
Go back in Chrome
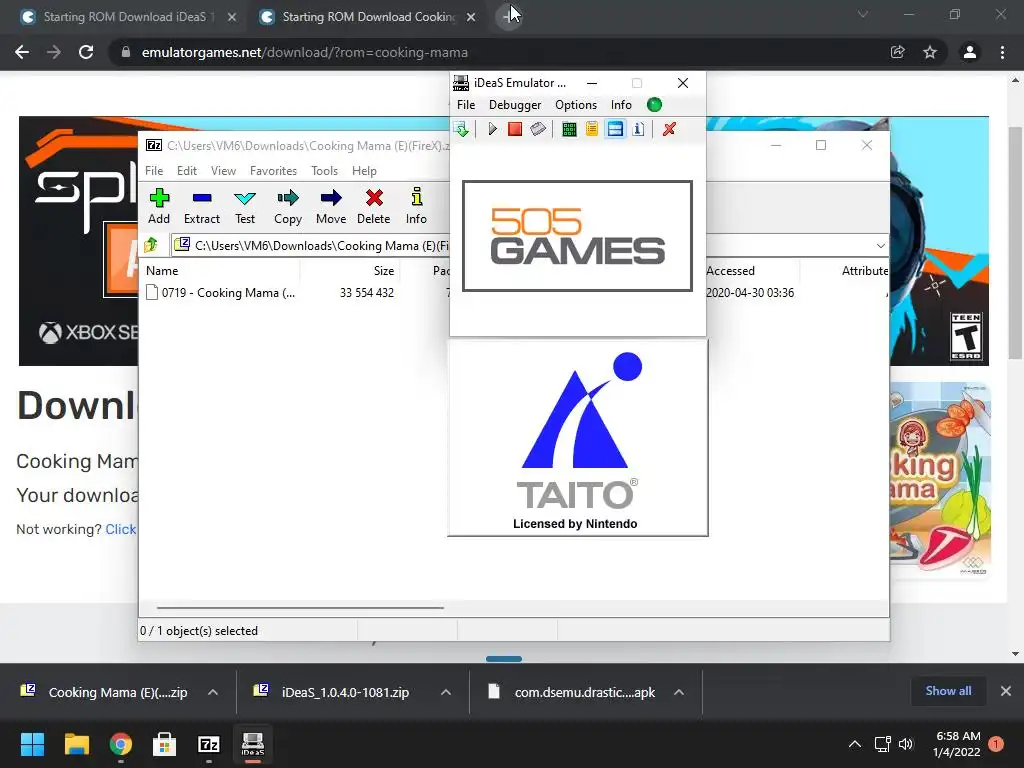(22, 52)
